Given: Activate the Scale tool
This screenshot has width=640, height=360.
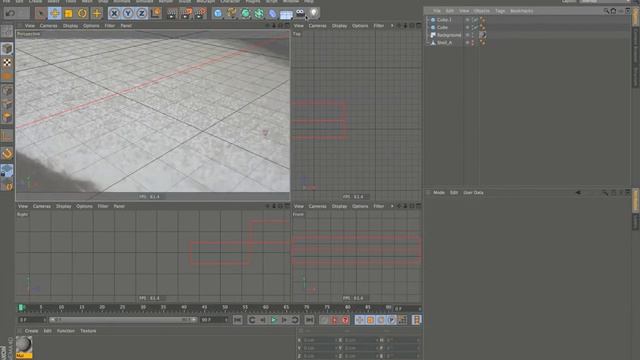Looking at the screenshot, I should click(69, 13).
